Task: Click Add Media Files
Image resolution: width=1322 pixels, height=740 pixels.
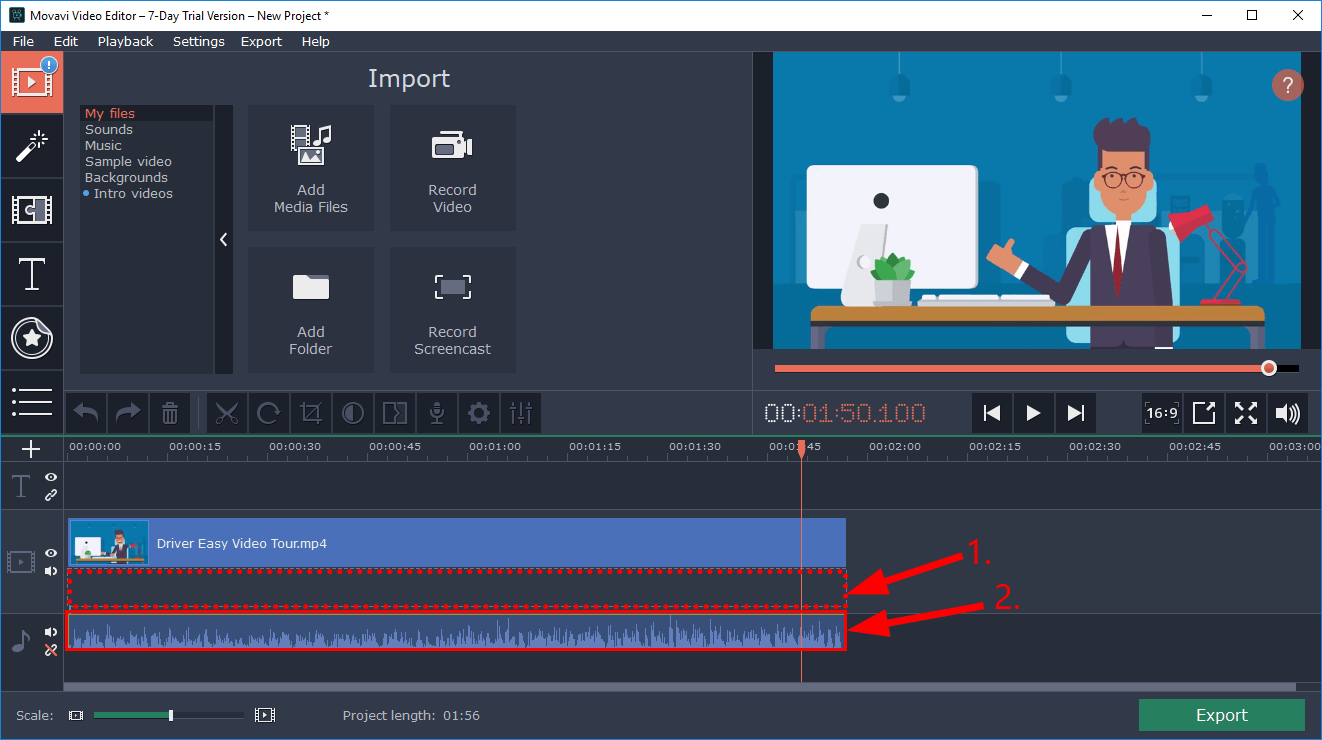Action: coord(310,168)
